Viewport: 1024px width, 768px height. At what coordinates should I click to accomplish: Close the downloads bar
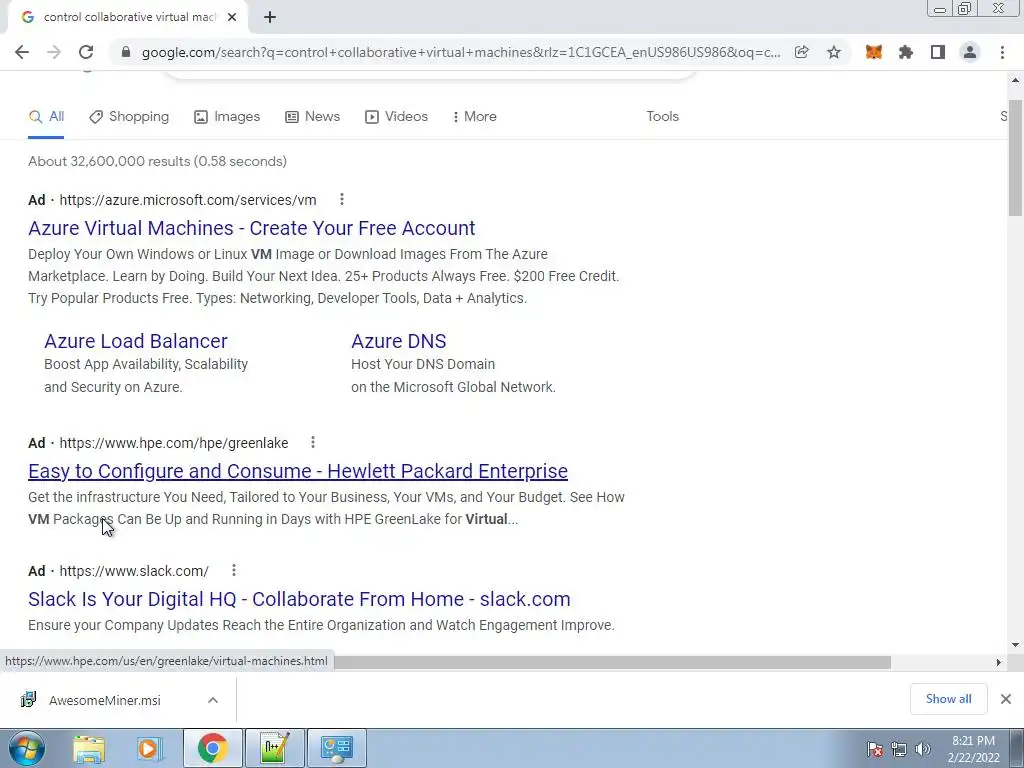[1006, 699]
